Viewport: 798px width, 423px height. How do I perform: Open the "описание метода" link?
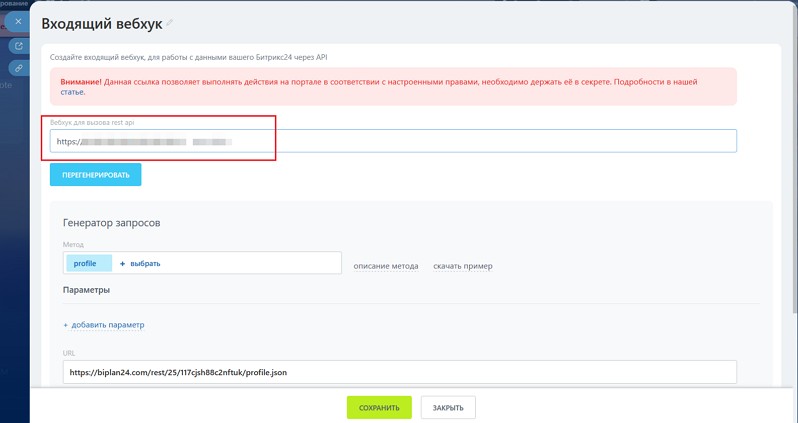[386, 266]
